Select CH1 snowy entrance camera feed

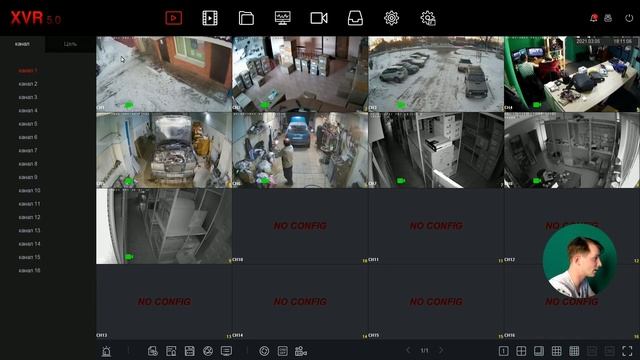(164, 74)
